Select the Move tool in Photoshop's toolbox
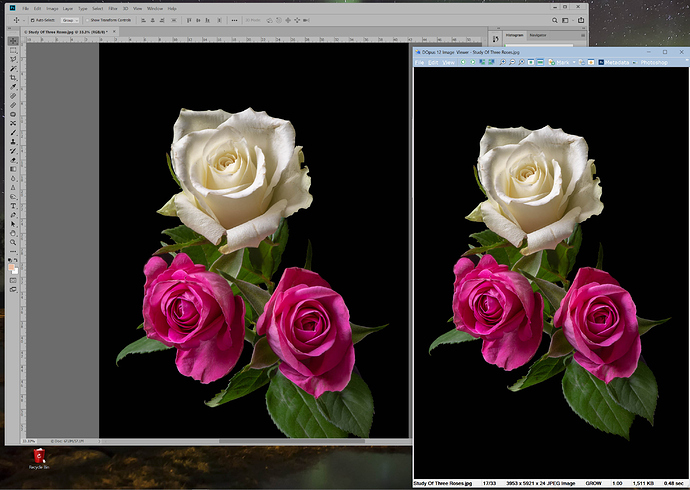 [x=13, y=41]
